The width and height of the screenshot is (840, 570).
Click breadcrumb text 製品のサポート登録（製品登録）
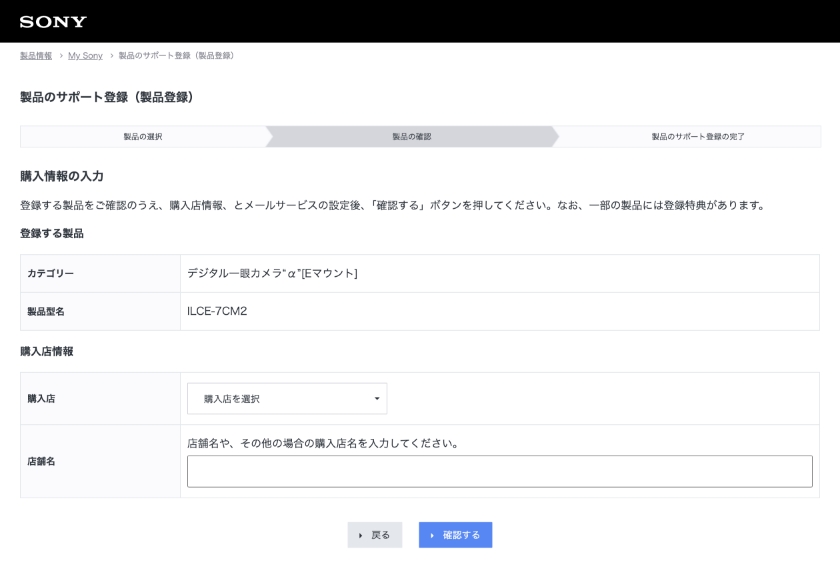tap(177, 55)
